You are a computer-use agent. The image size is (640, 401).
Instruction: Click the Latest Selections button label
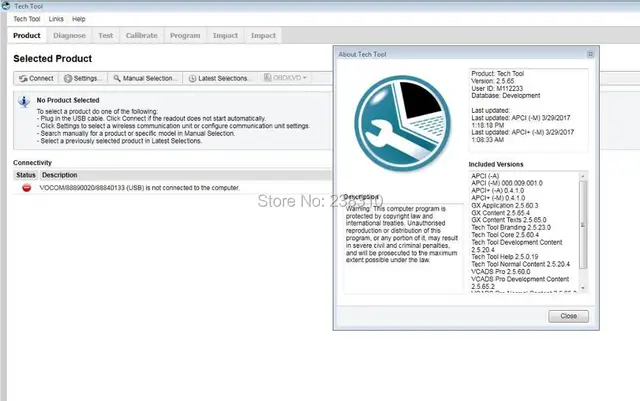[x=223, y=78]
